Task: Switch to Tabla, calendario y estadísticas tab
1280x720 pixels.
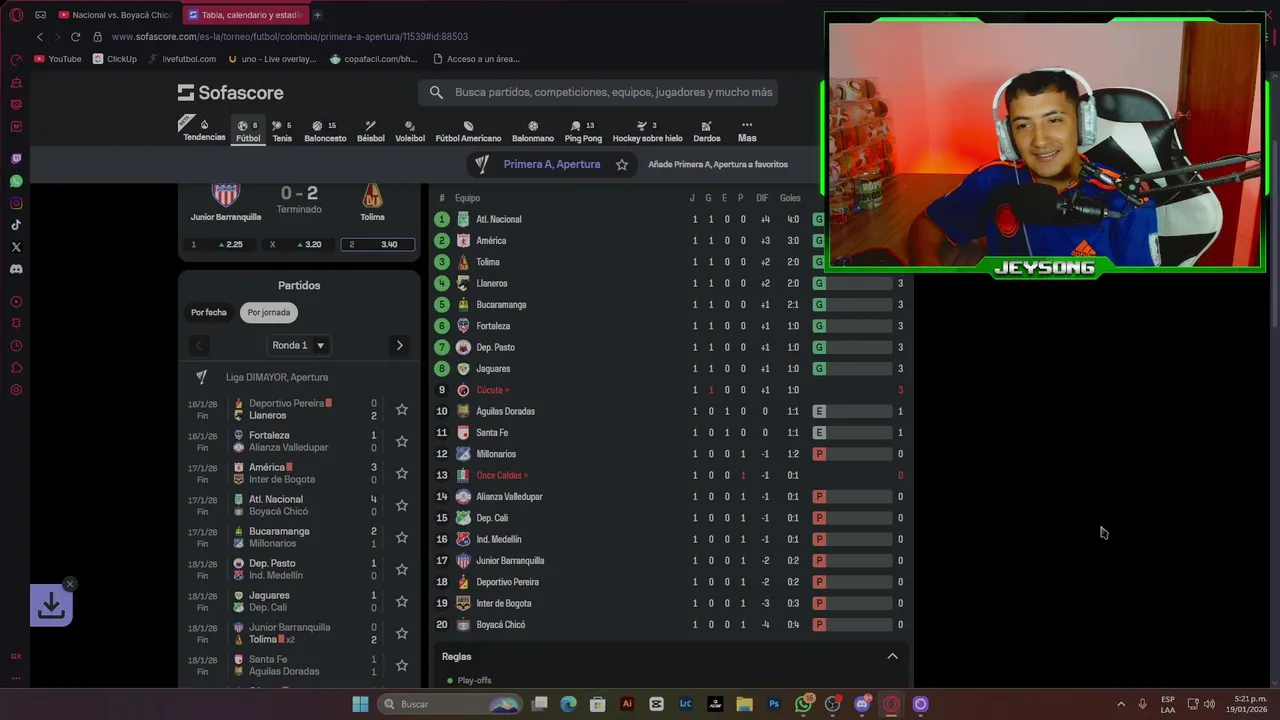Action: tap(244, 15)
